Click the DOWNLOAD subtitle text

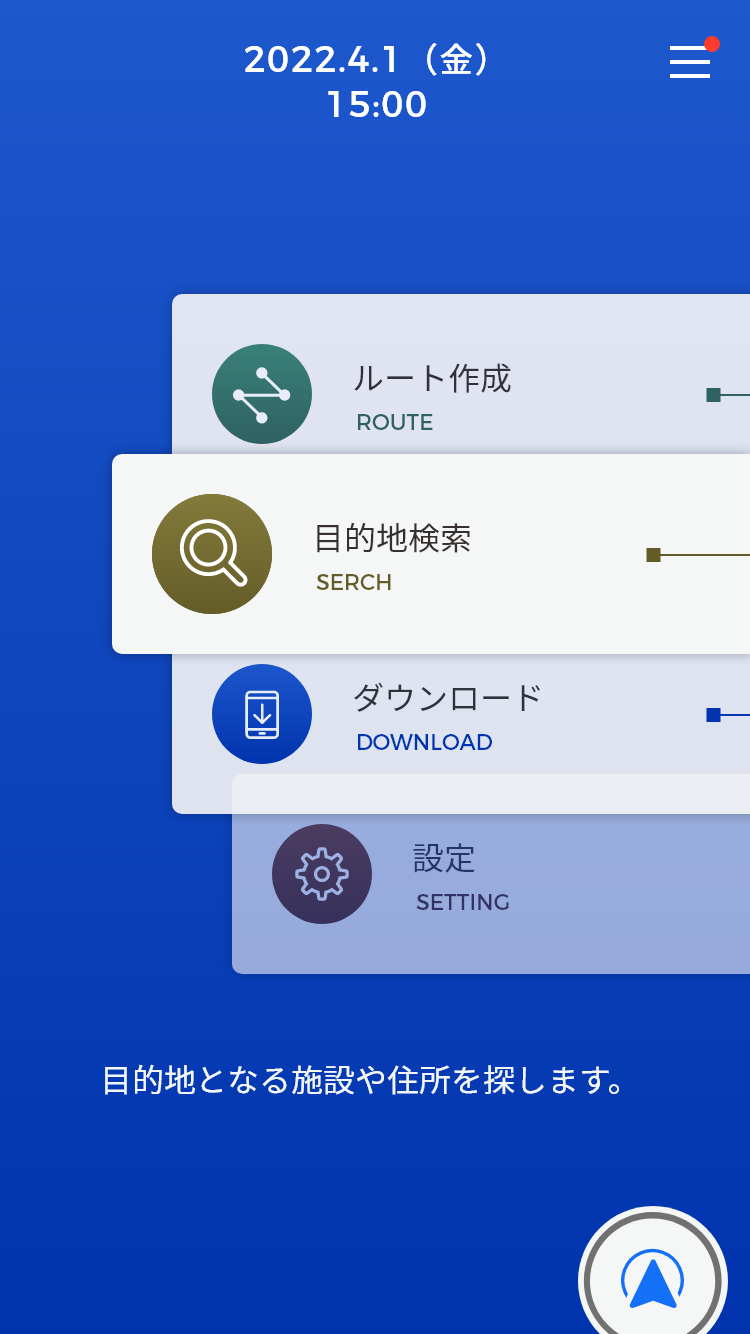(x=424, y=743)
